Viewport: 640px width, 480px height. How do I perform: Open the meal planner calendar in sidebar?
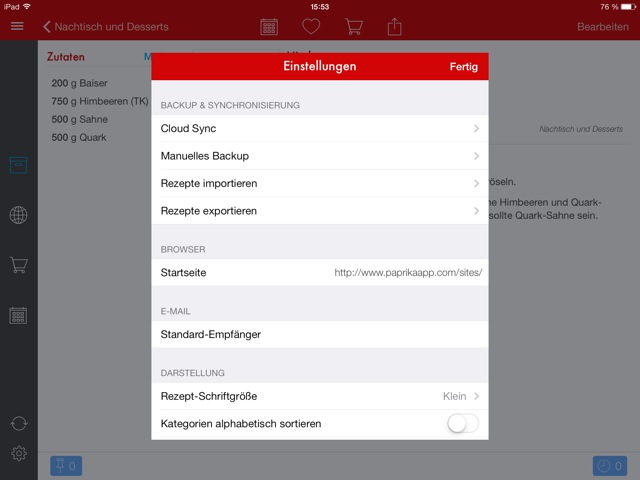[x=18, y=315]
